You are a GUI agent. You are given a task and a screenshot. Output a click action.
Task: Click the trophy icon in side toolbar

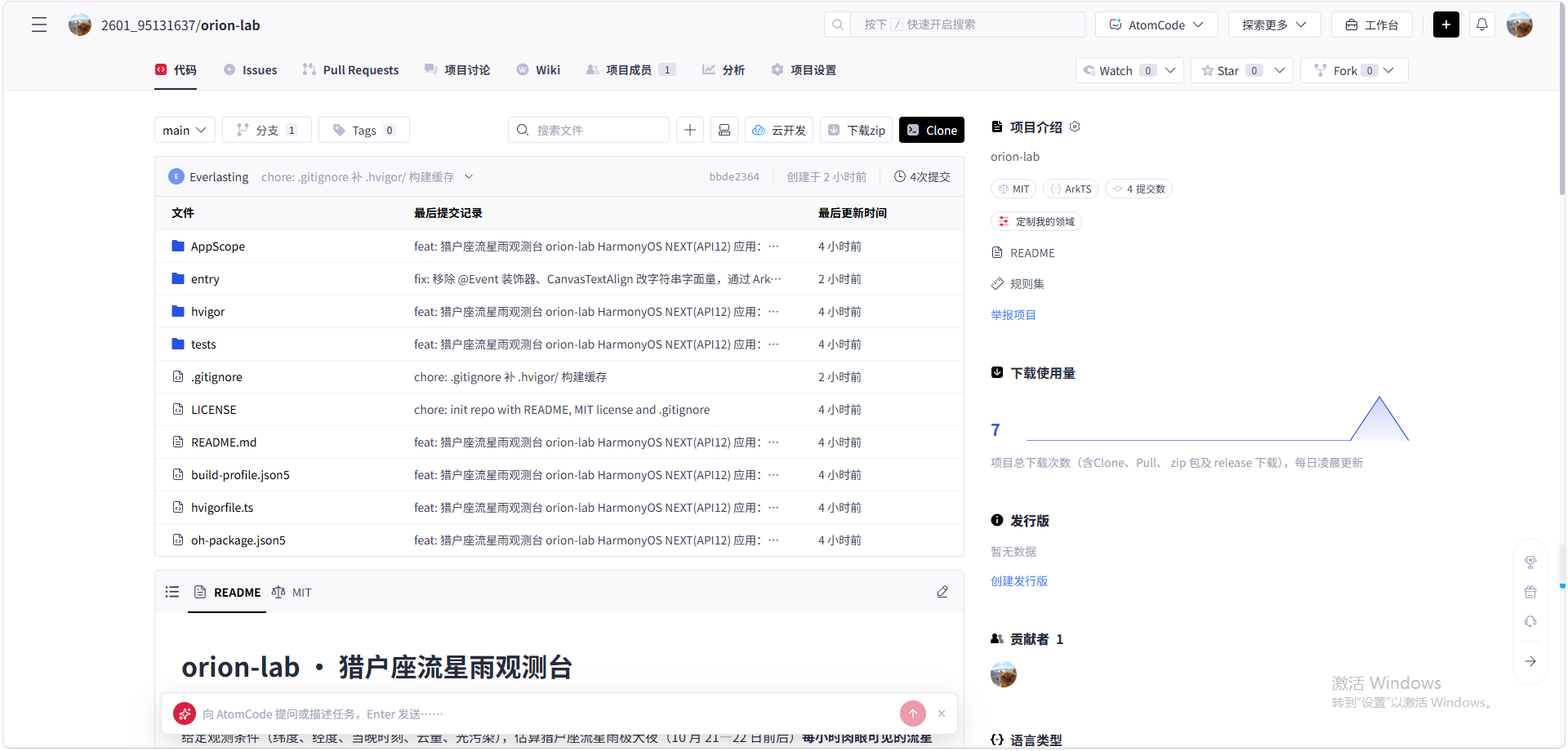click(1530, 562)
